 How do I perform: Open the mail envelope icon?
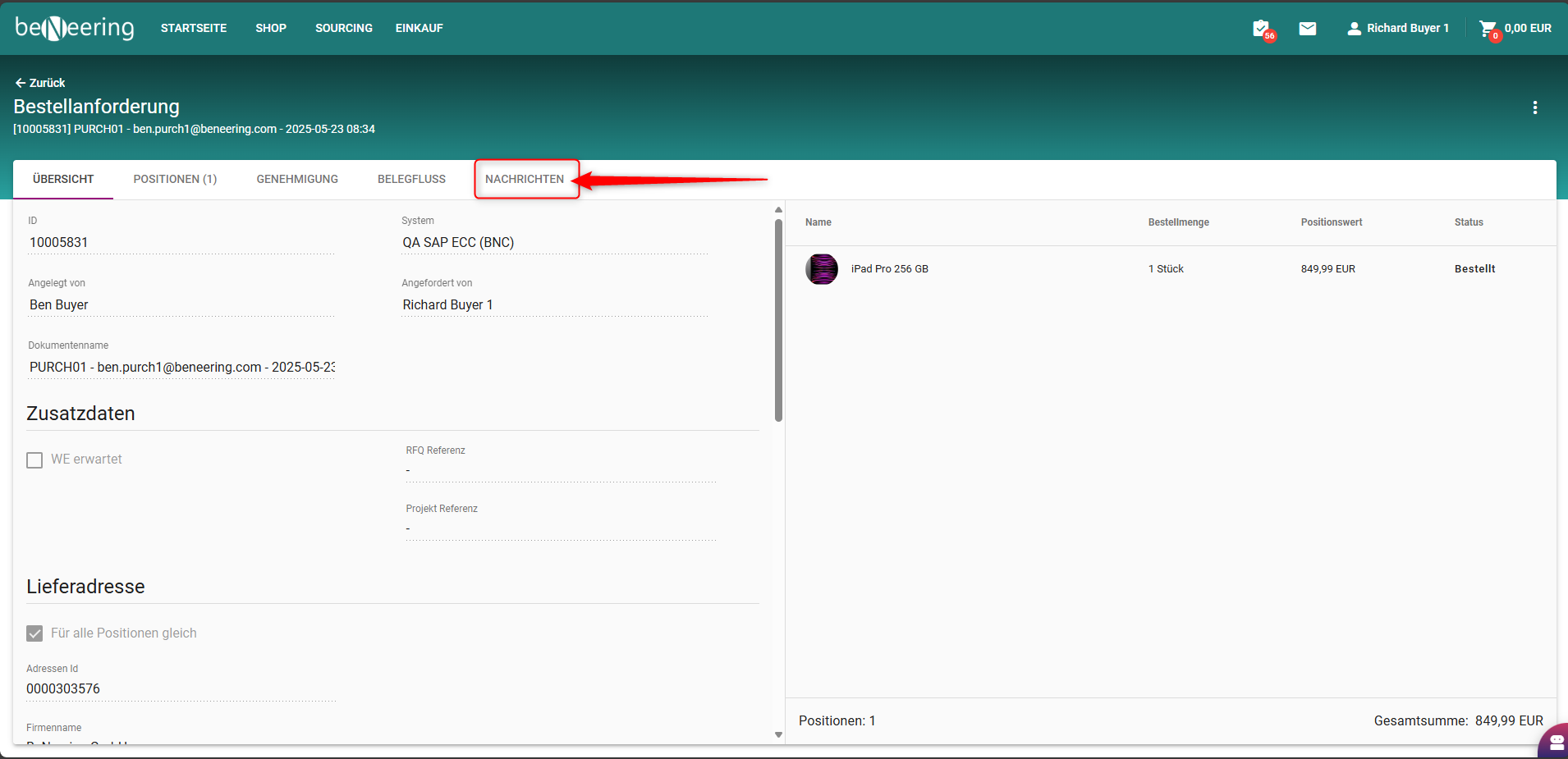coord(1308,29)
